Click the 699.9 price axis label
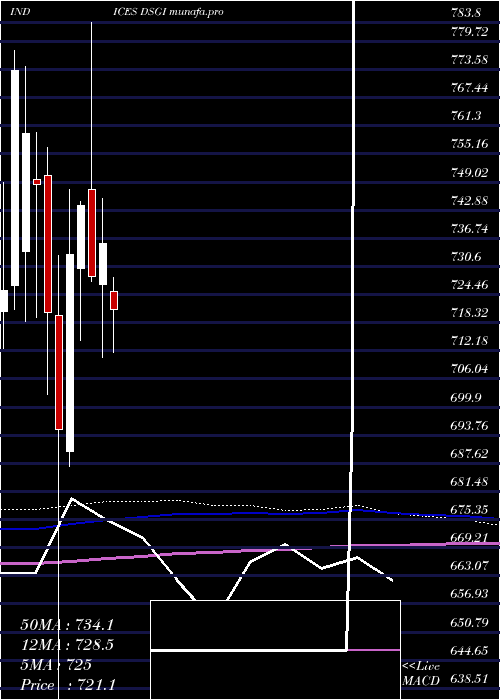 coord(465,397)
